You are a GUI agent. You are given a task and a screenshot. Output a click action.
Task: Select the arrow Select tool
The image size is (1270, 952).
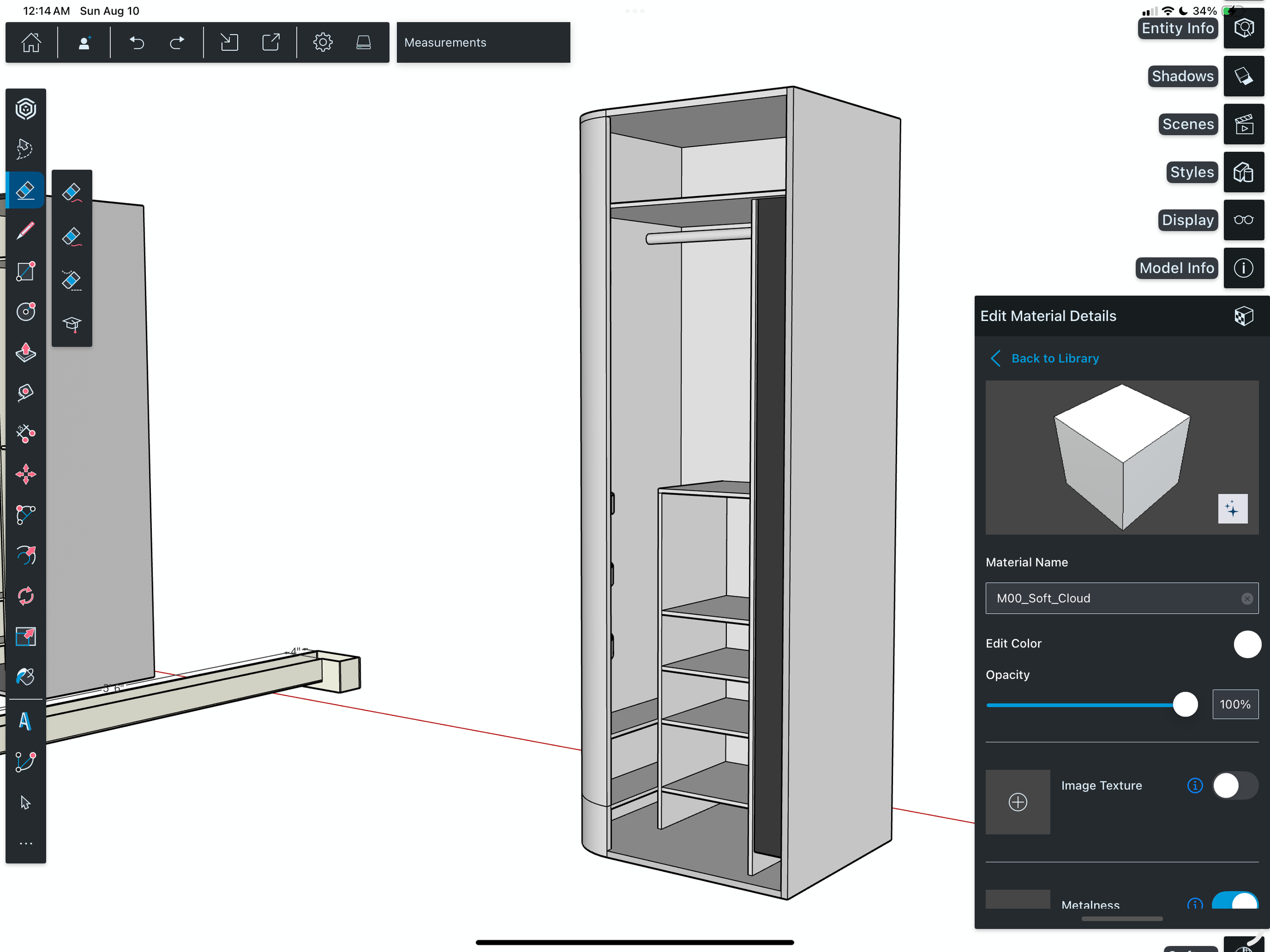click(x=26, y=802)
